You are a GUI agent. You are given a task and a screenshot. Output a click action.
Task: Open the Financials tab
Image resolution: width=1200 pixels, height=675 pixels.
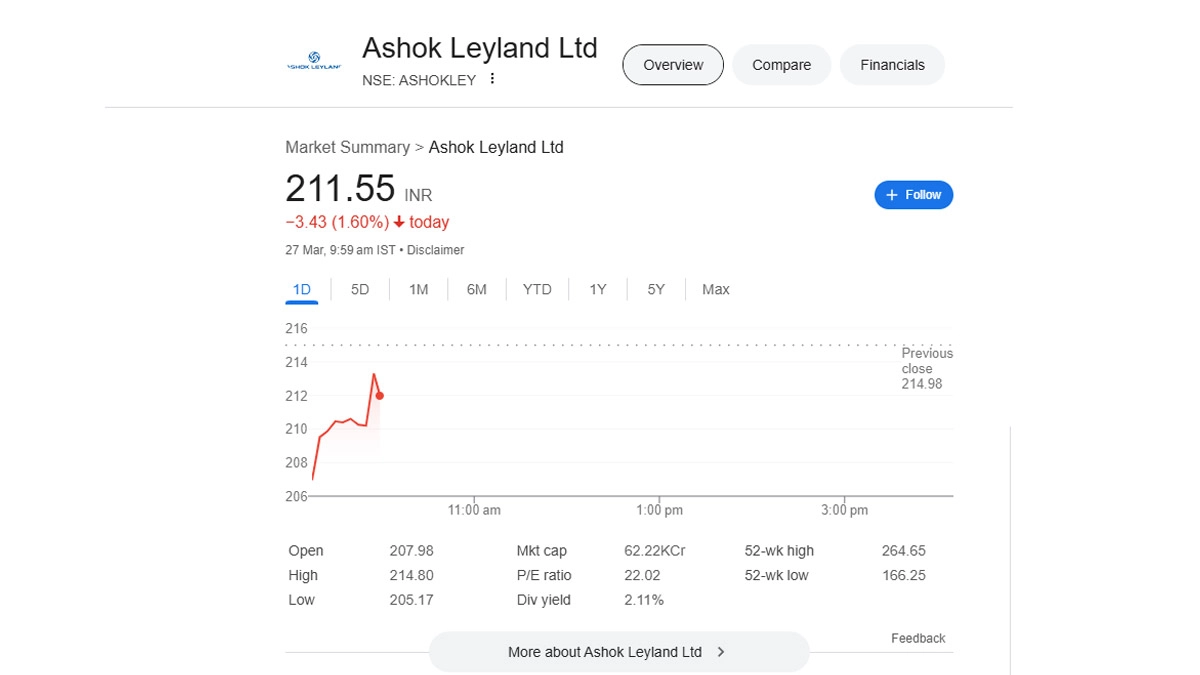(x=892, y=65)
